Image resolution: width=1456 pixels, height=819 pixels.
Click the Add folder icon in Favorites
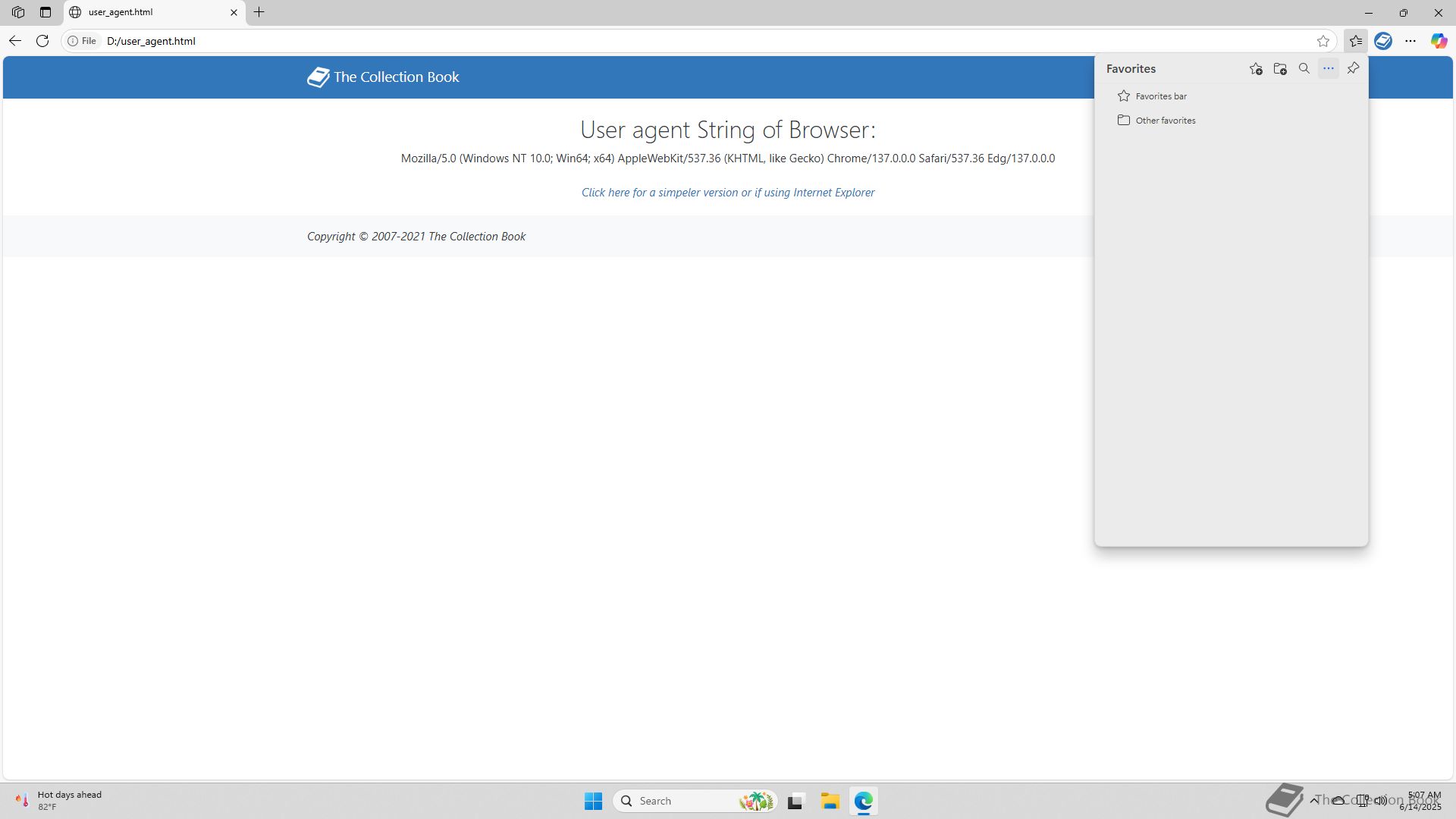pyautogui.click(x=1280, y=69)
